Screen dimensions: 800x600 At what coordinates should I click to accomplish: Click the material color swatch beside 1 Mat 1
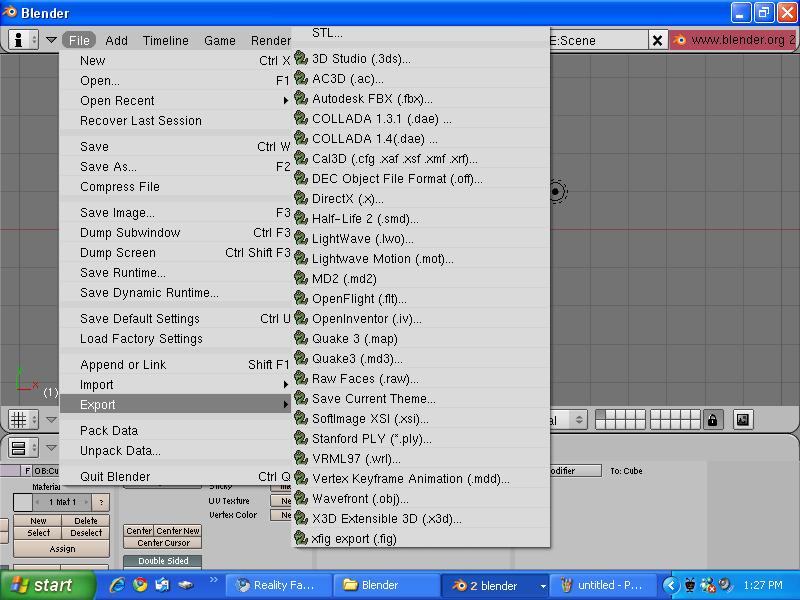pos(22,502)
